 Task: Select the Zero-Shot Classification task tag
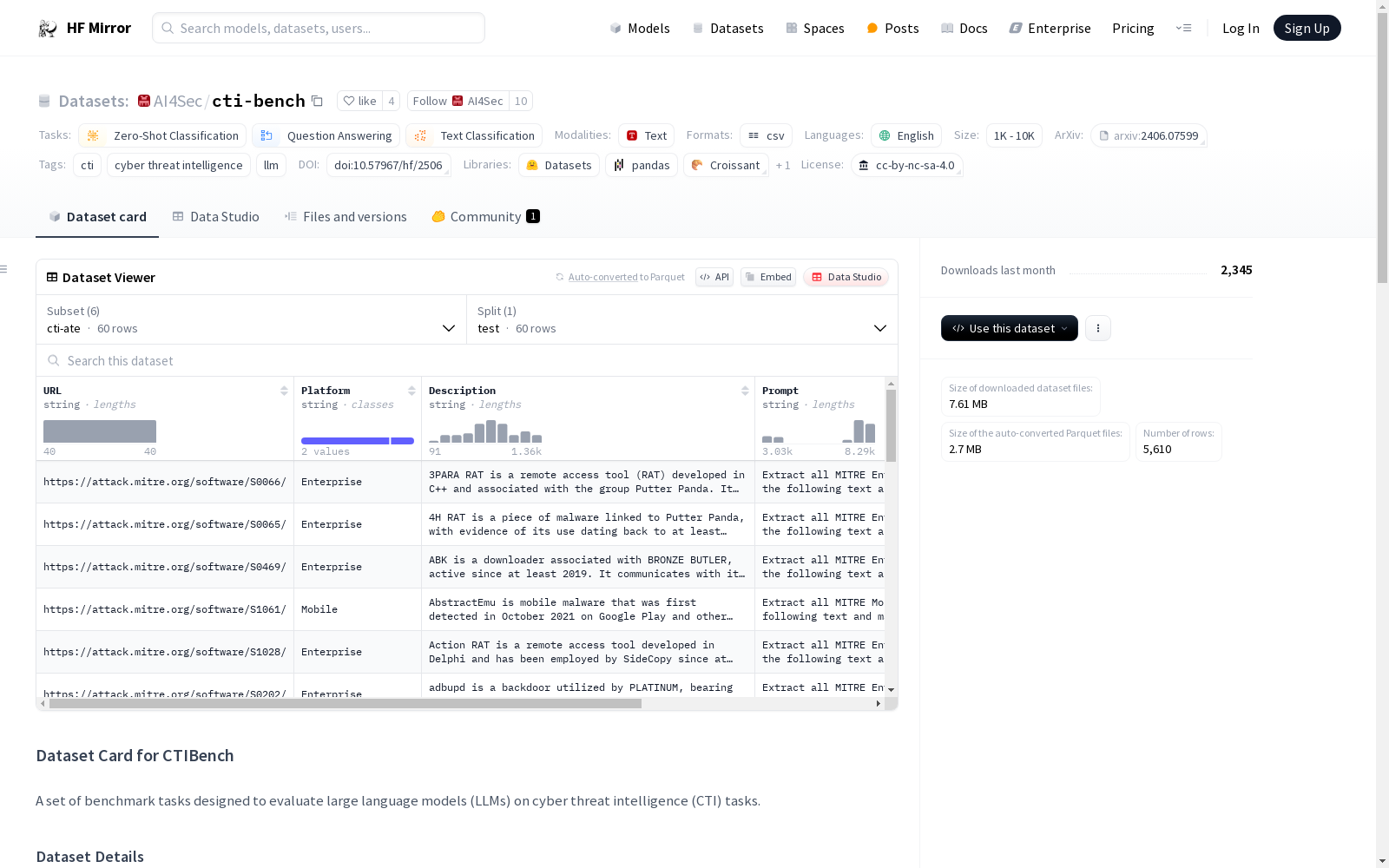162,135
